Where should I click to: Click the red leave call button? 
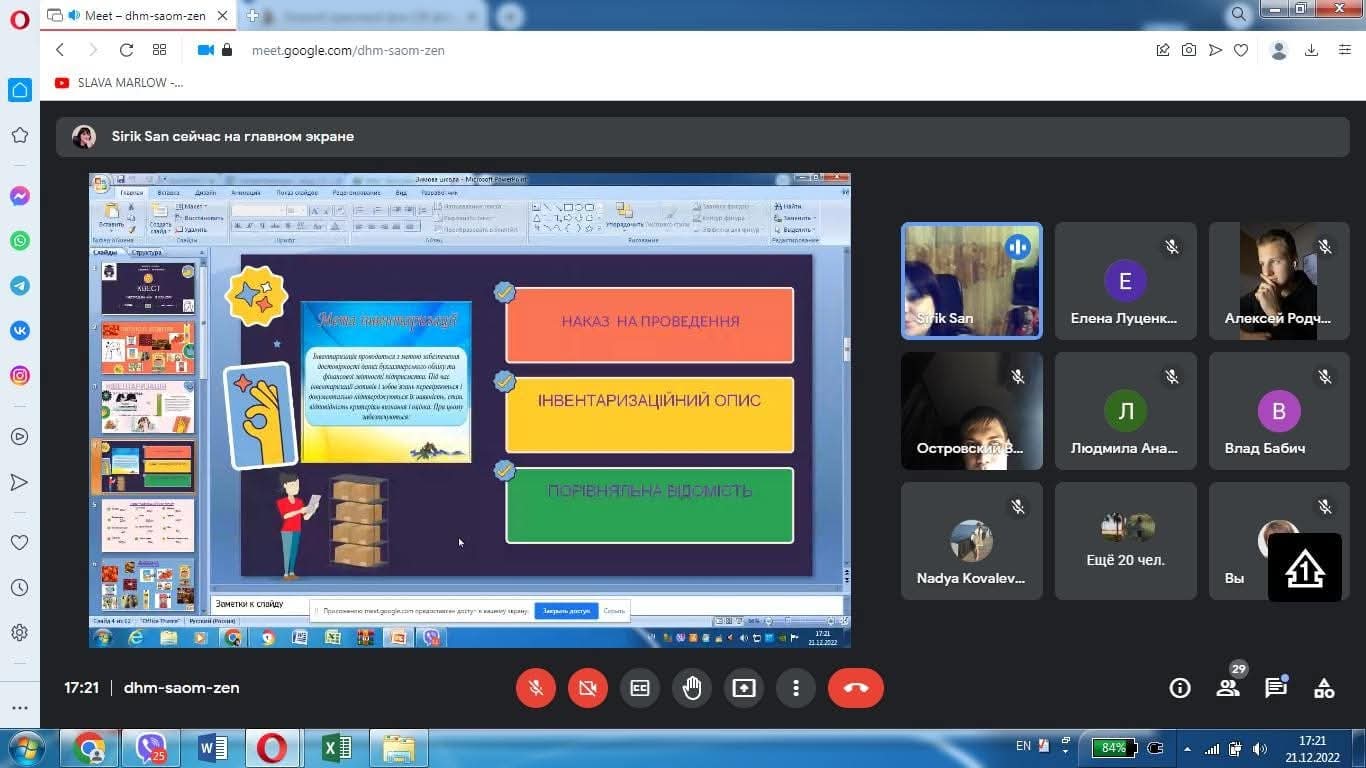tap(855, 688)
